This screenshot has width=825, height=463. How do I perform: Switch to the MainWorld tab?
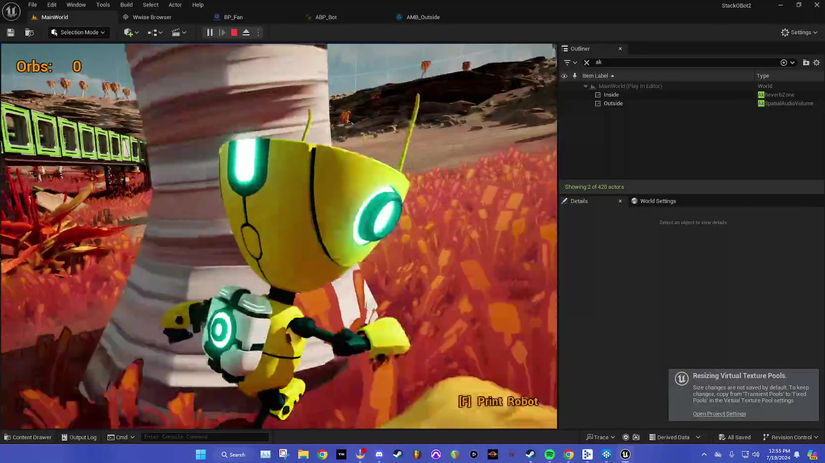coord(55,17)
